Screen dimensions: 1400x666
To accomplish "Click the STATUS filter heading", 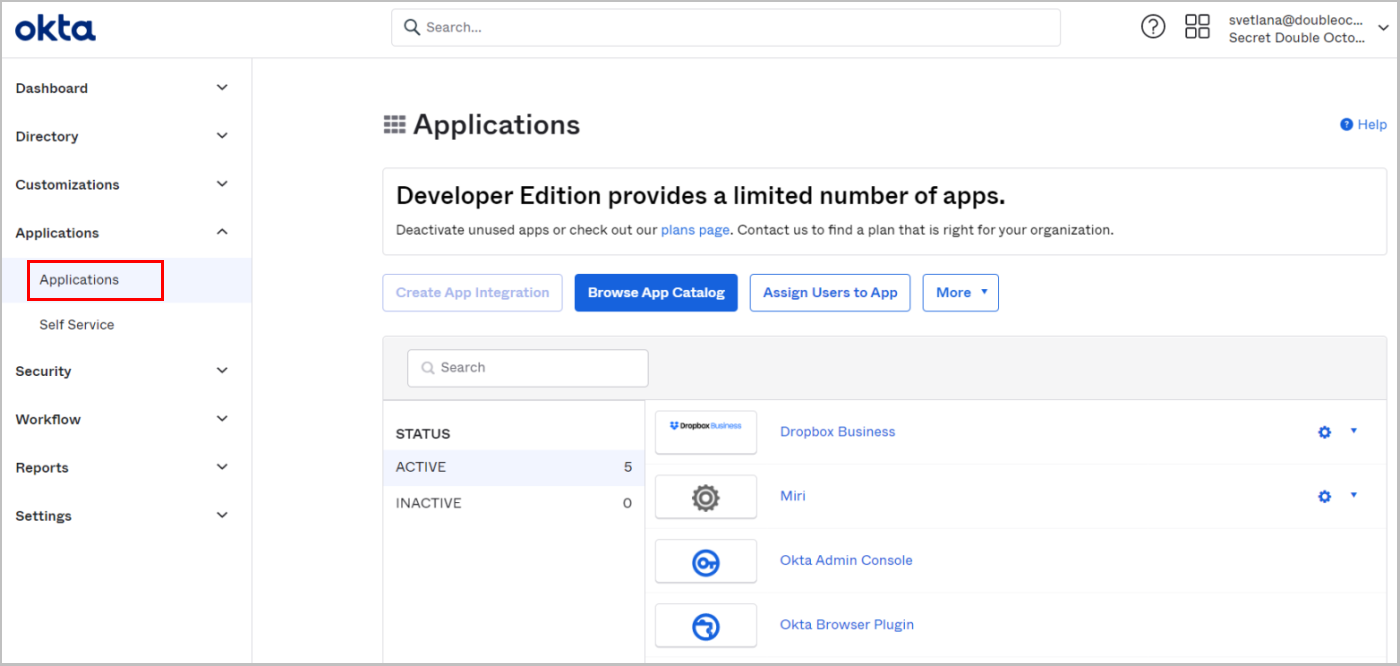I will click(423, 434).
